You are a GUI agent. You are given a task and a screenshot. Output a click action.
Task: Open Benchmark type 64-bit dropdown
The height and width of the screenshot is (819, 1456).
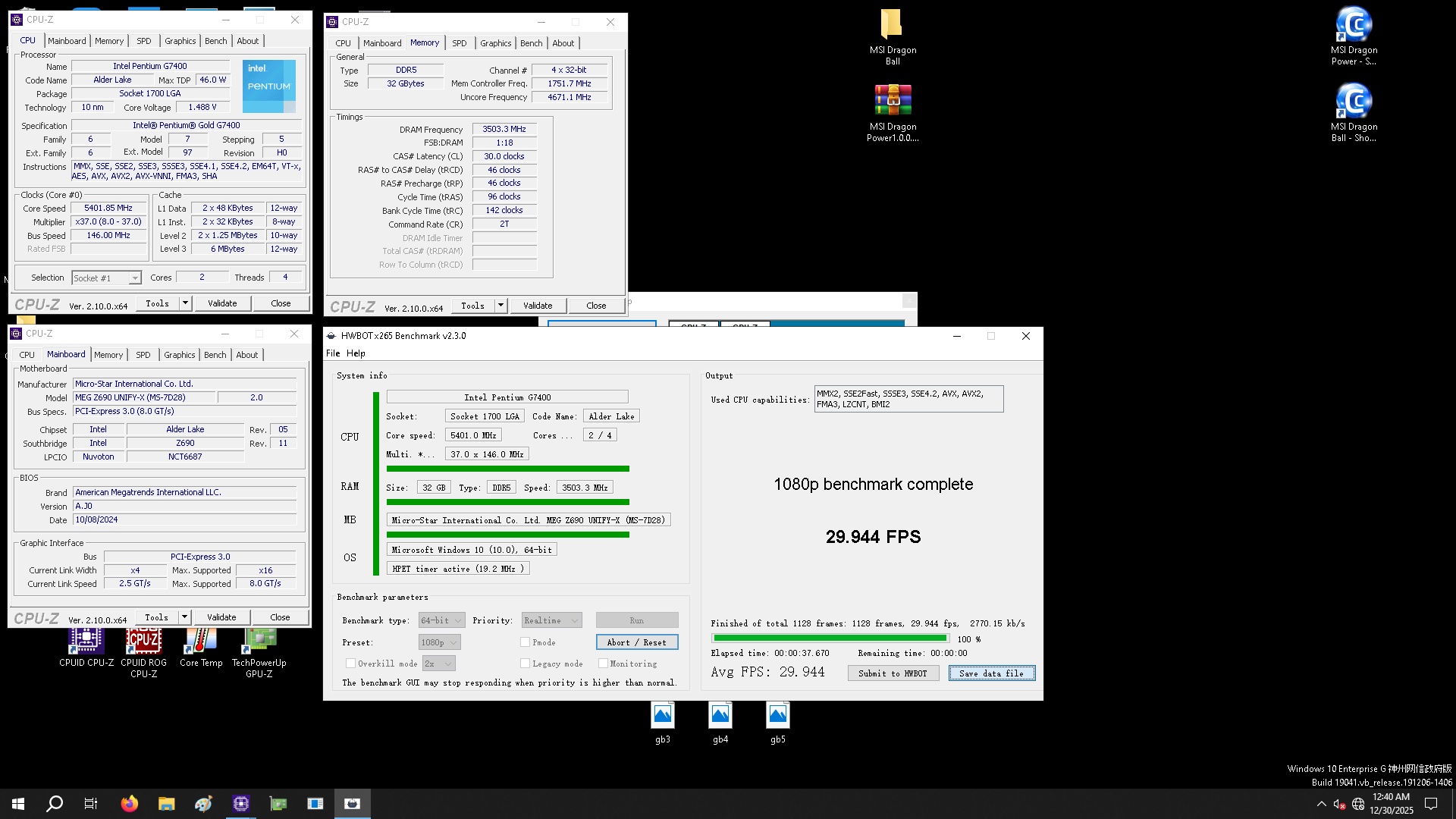441,620
